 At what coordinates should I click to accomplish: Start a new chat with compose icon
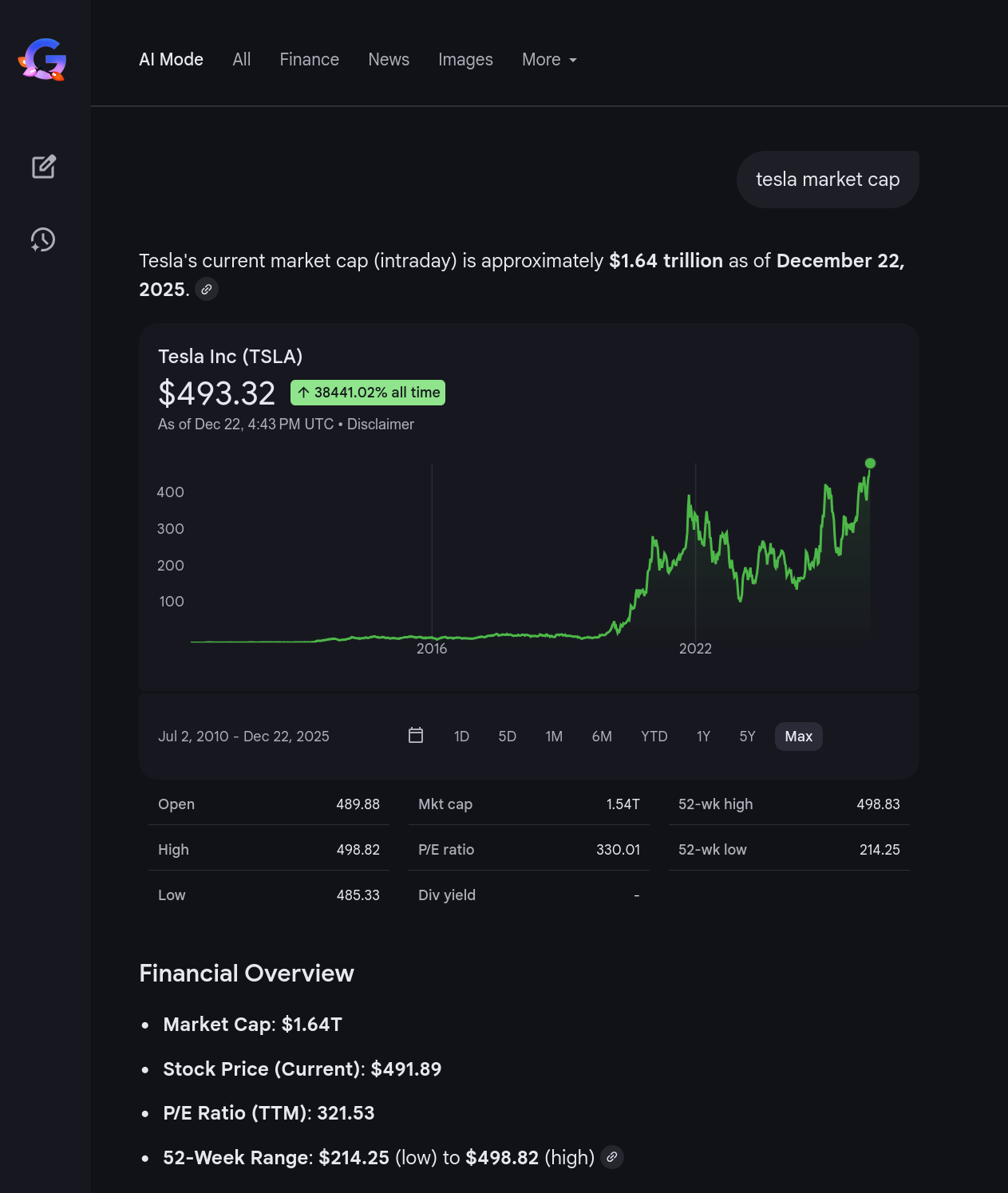[x=44, y=167]
